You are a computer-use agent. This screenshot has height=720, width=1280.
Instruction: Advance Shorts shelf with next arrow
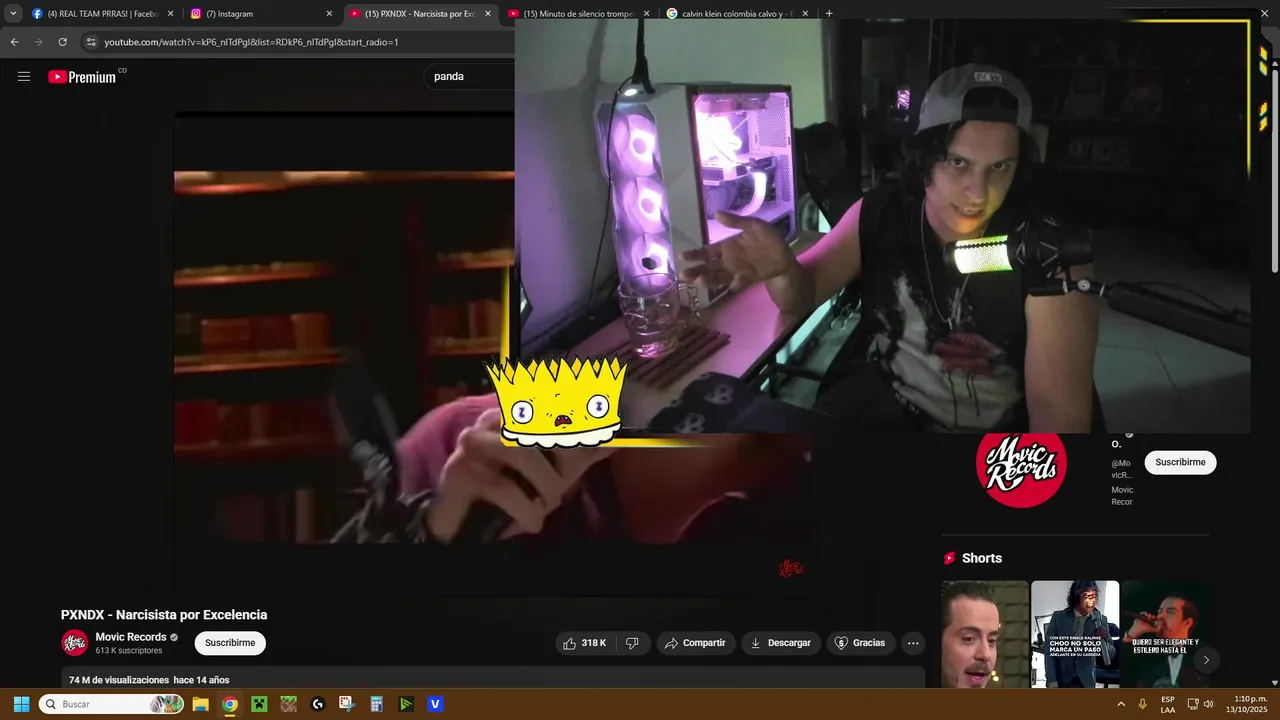1206,660
